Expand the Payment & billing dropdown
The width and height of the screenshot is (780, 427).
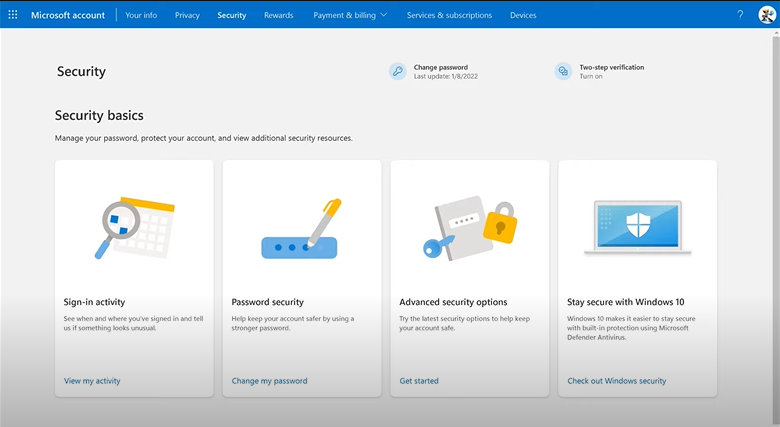tap(350, 15)
